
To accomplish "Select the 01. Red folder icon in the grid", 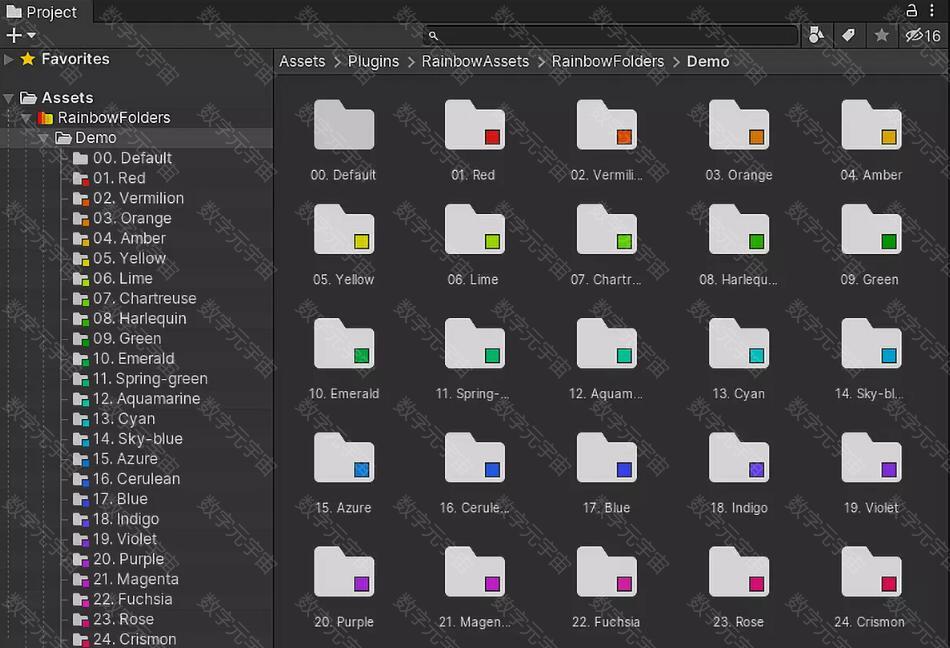I will point(475,126).
